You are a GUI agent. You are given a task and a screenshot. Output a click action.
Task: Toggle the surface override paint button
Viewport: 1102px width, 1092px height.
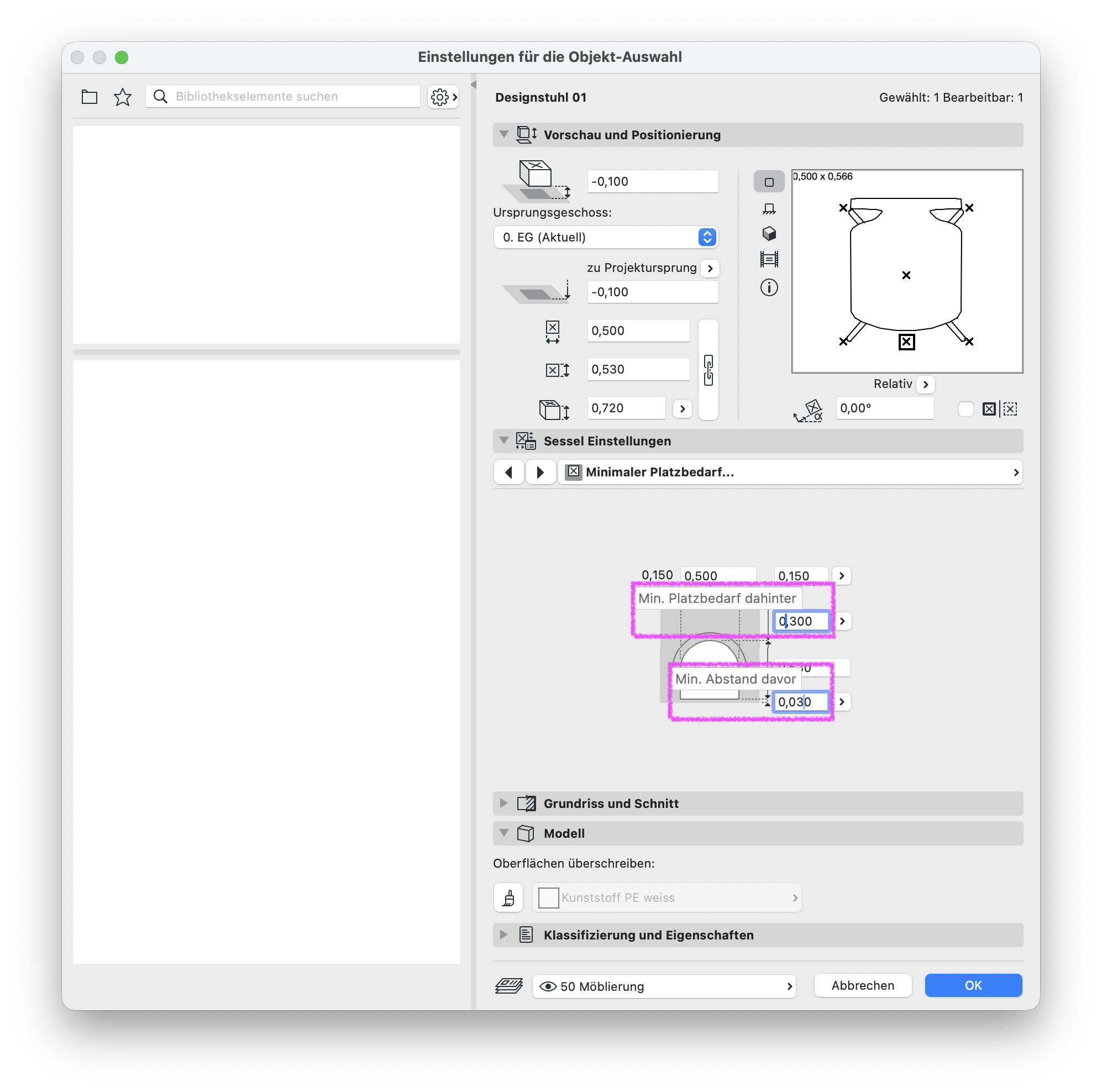coord(508,898)
